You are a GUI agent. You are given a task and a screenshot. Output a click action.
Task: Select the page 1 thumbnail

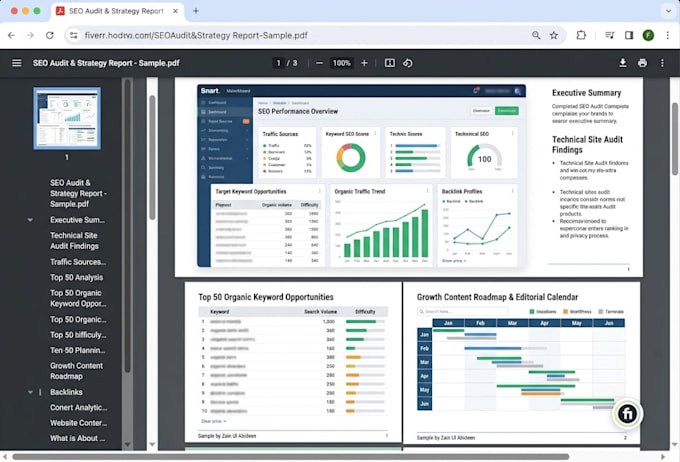[x=67, y=118]
